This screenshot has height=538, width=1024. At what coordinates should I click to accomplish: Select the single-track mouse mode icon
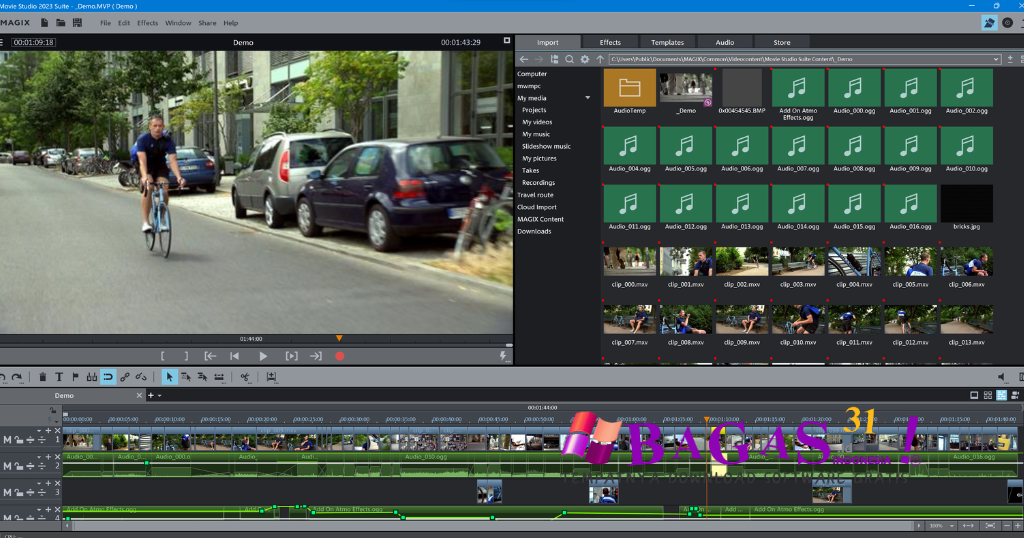[x=185, y=377]
